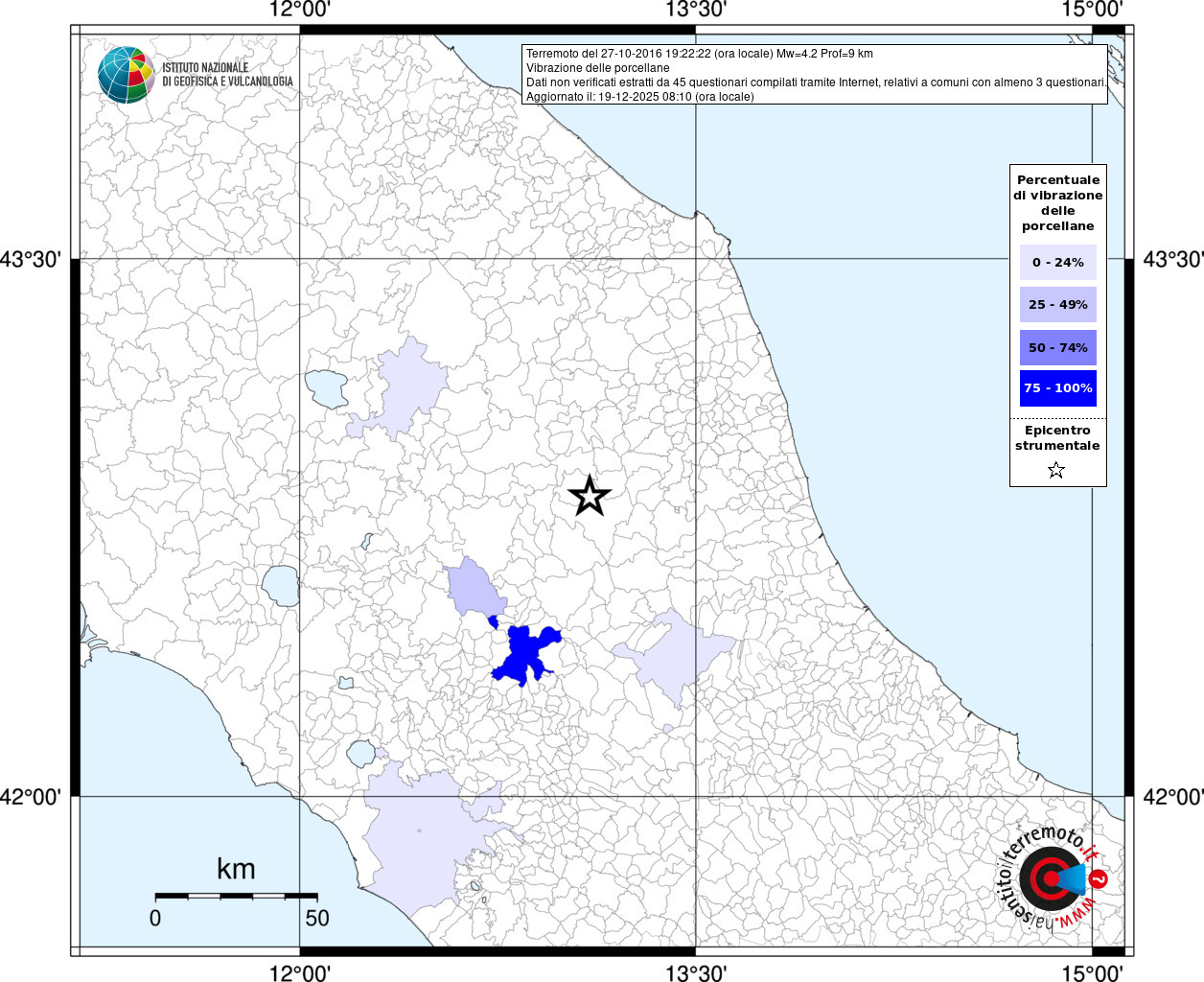Select the 75 - 100% legend swatch
This screenshot has height=982, width=1204.
point(1058,388)
